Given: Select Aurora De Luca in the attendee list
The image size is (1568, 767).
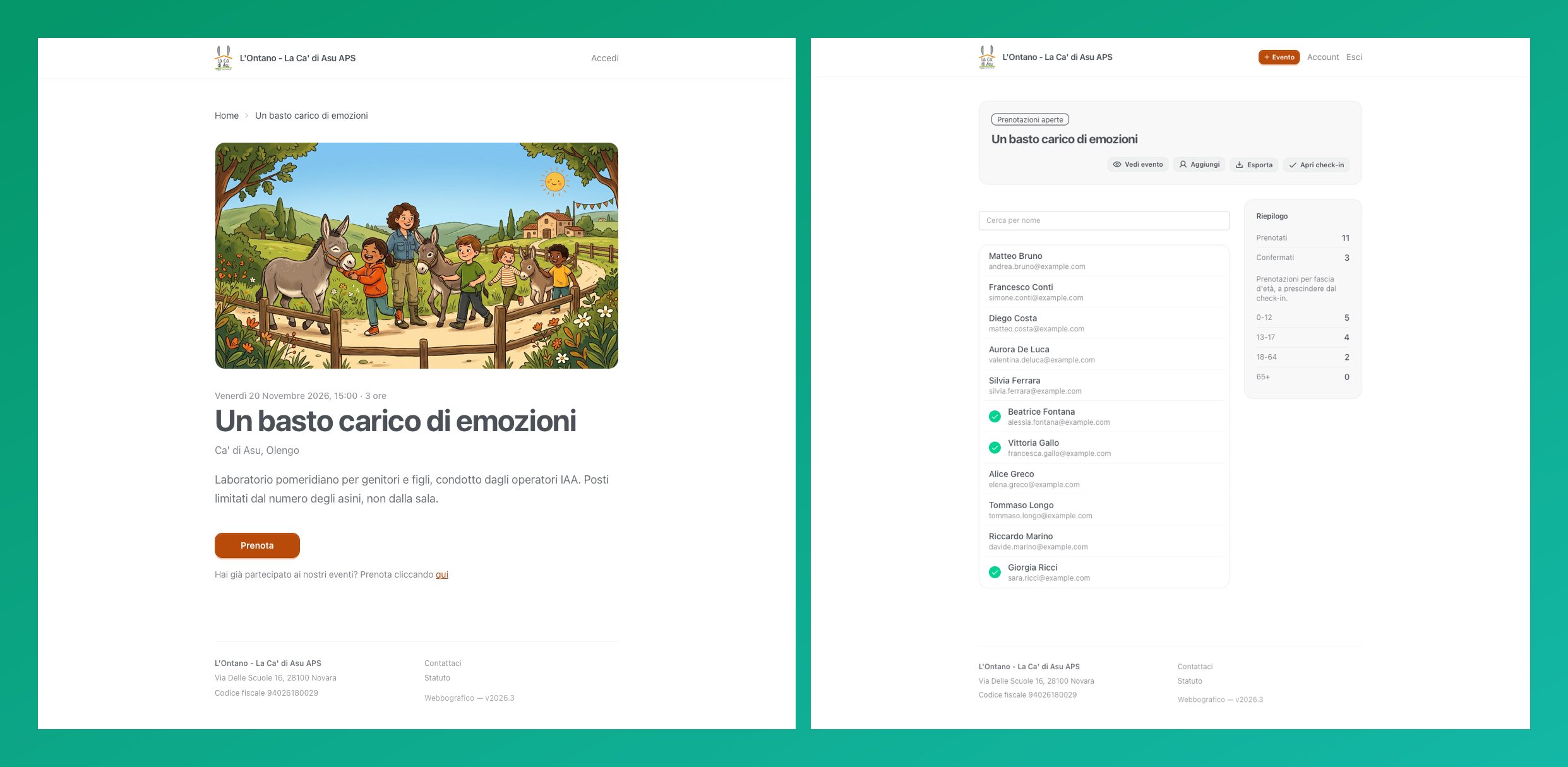Looking at the screenshot, I should [x=1104, y=354].
